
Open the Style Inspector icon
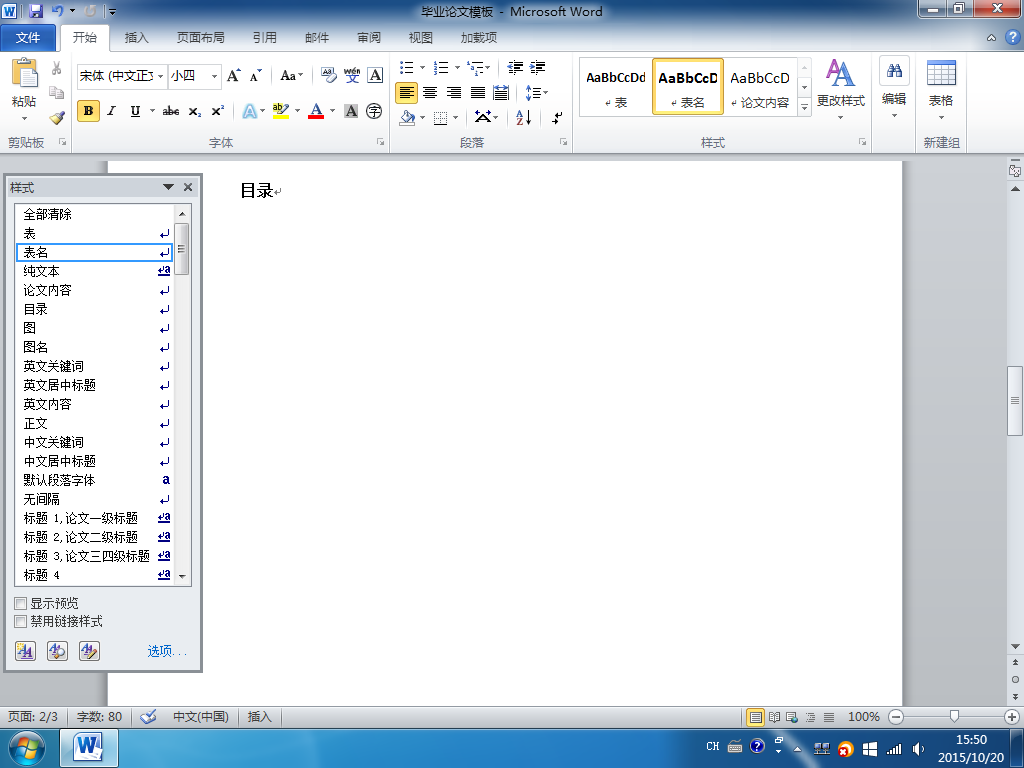point(57,651)
